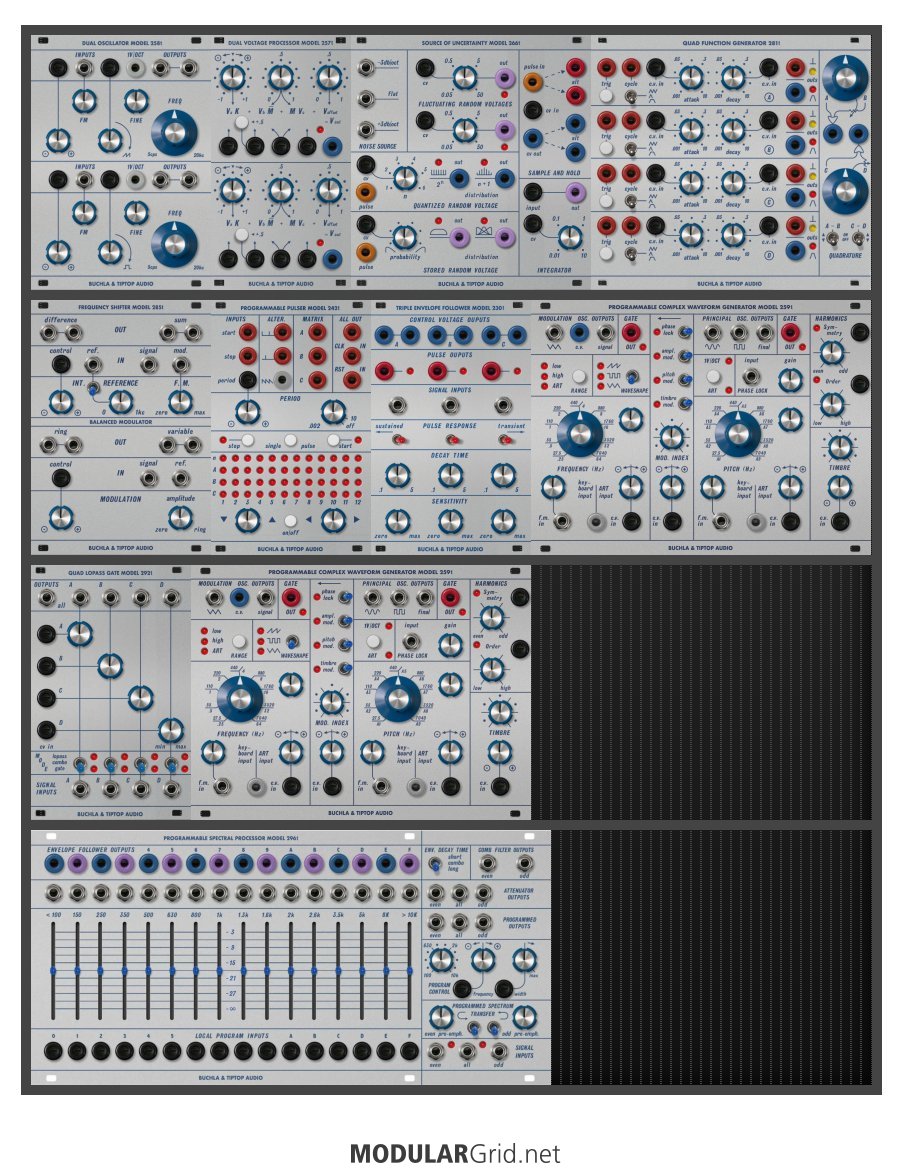Click the large A-B quadrature knob on Model 281t

coord(845,78)
